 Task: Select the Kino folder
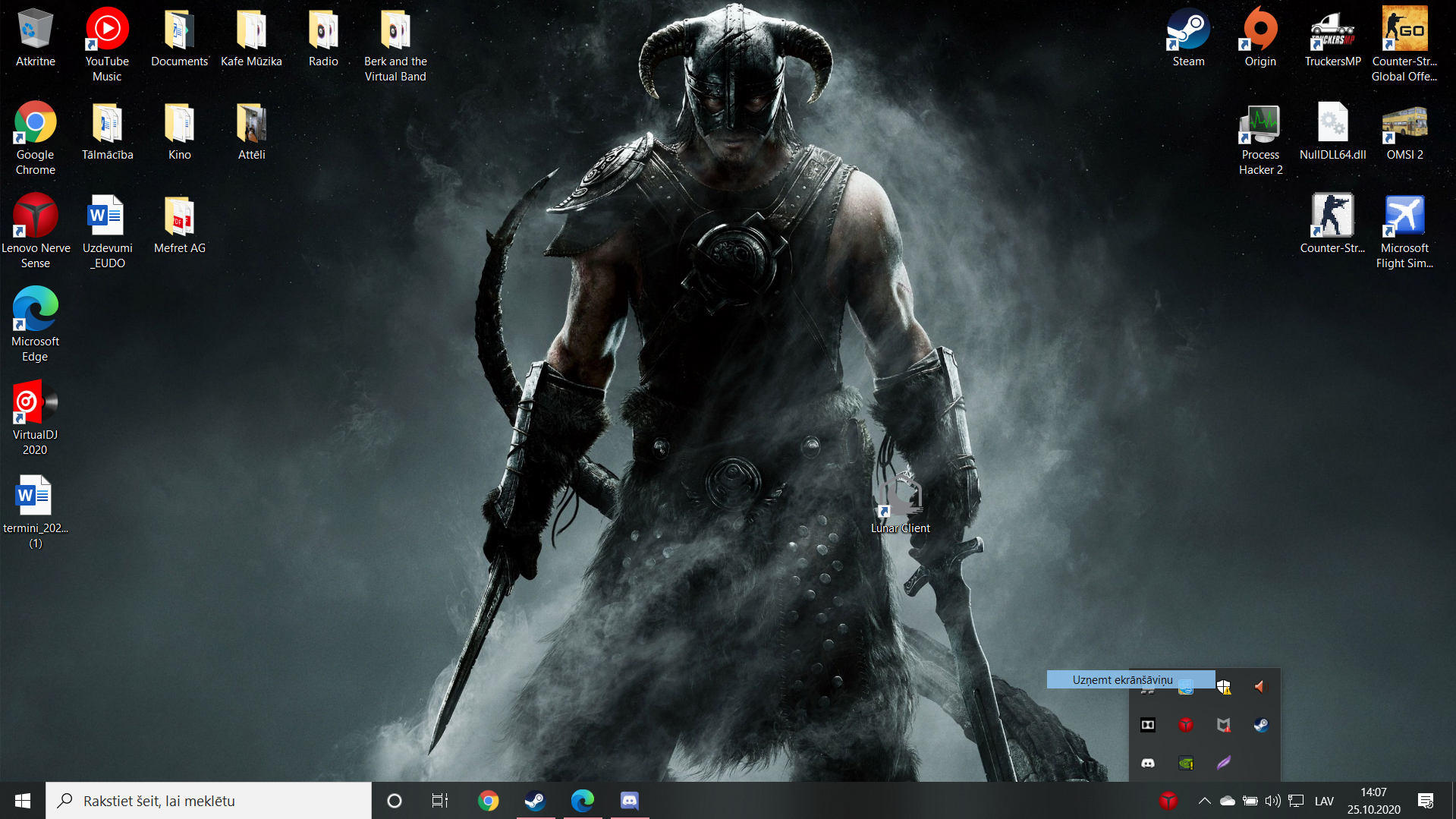179,131
